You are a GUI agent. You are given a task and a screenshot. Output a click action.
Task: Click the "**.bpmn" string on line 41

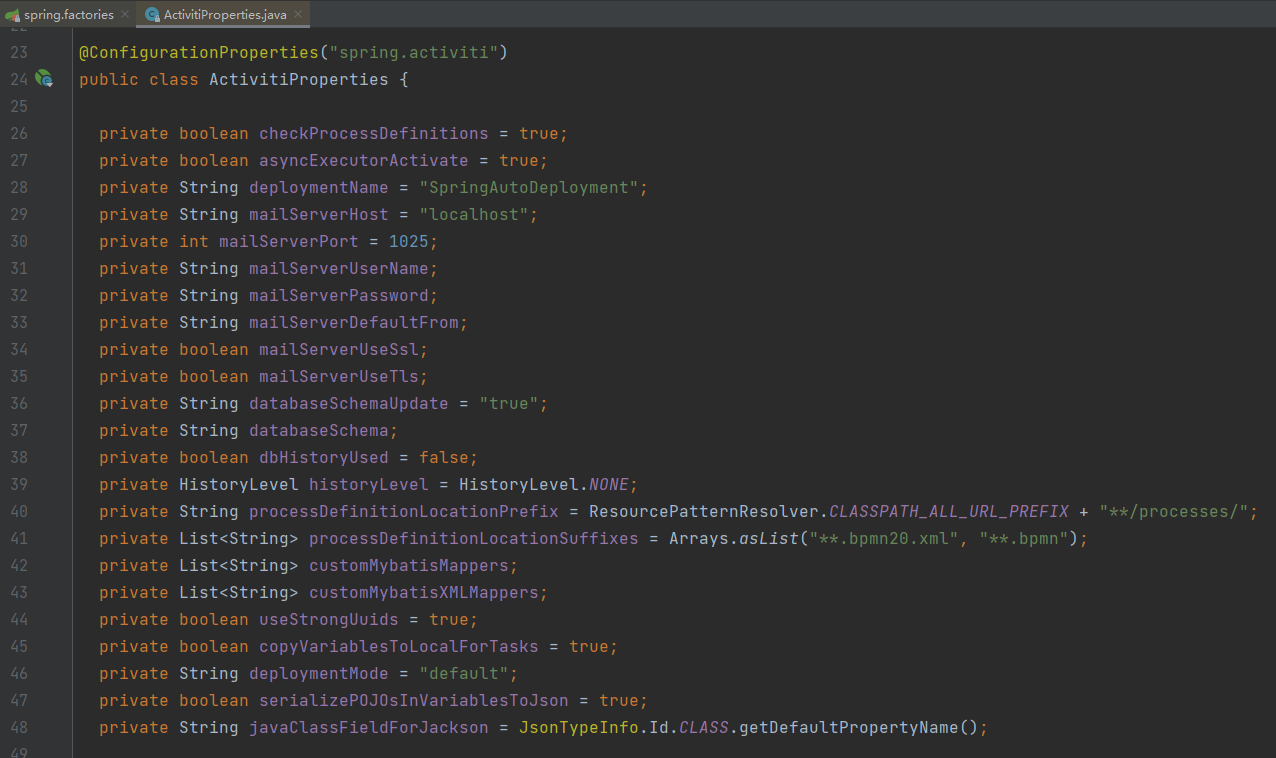(x=1024, y=538)
